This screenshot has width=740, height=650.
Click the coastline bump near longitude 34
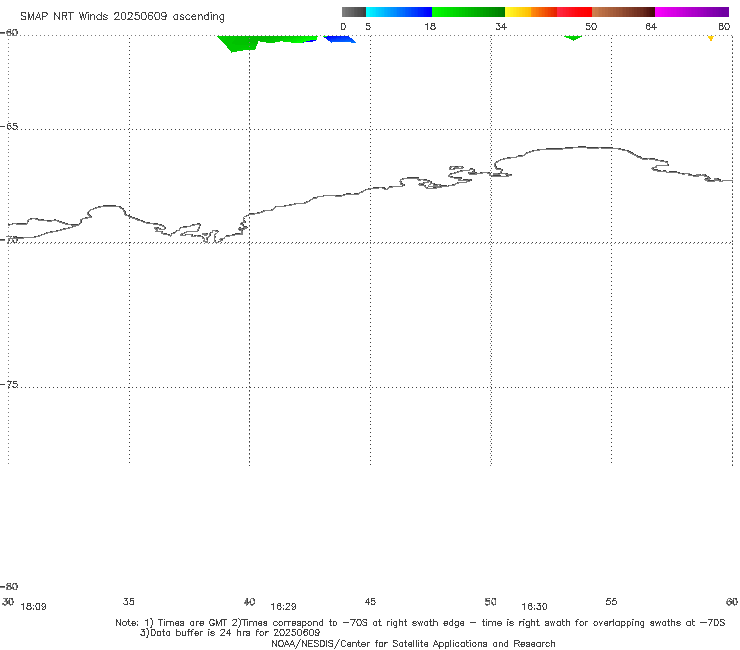click(108, 211)
